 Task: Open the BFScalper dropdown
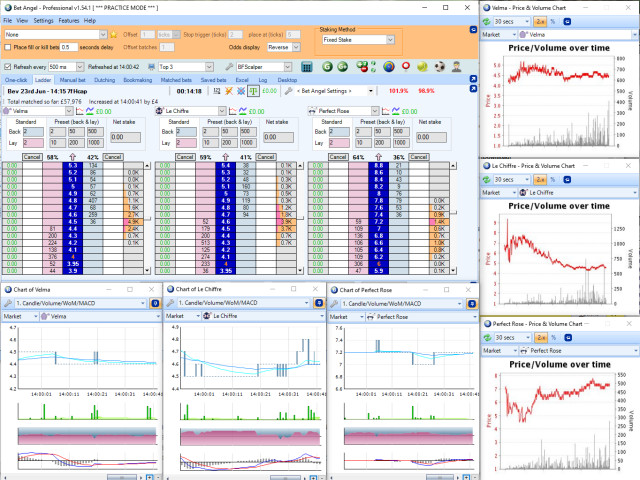[288, 67]
